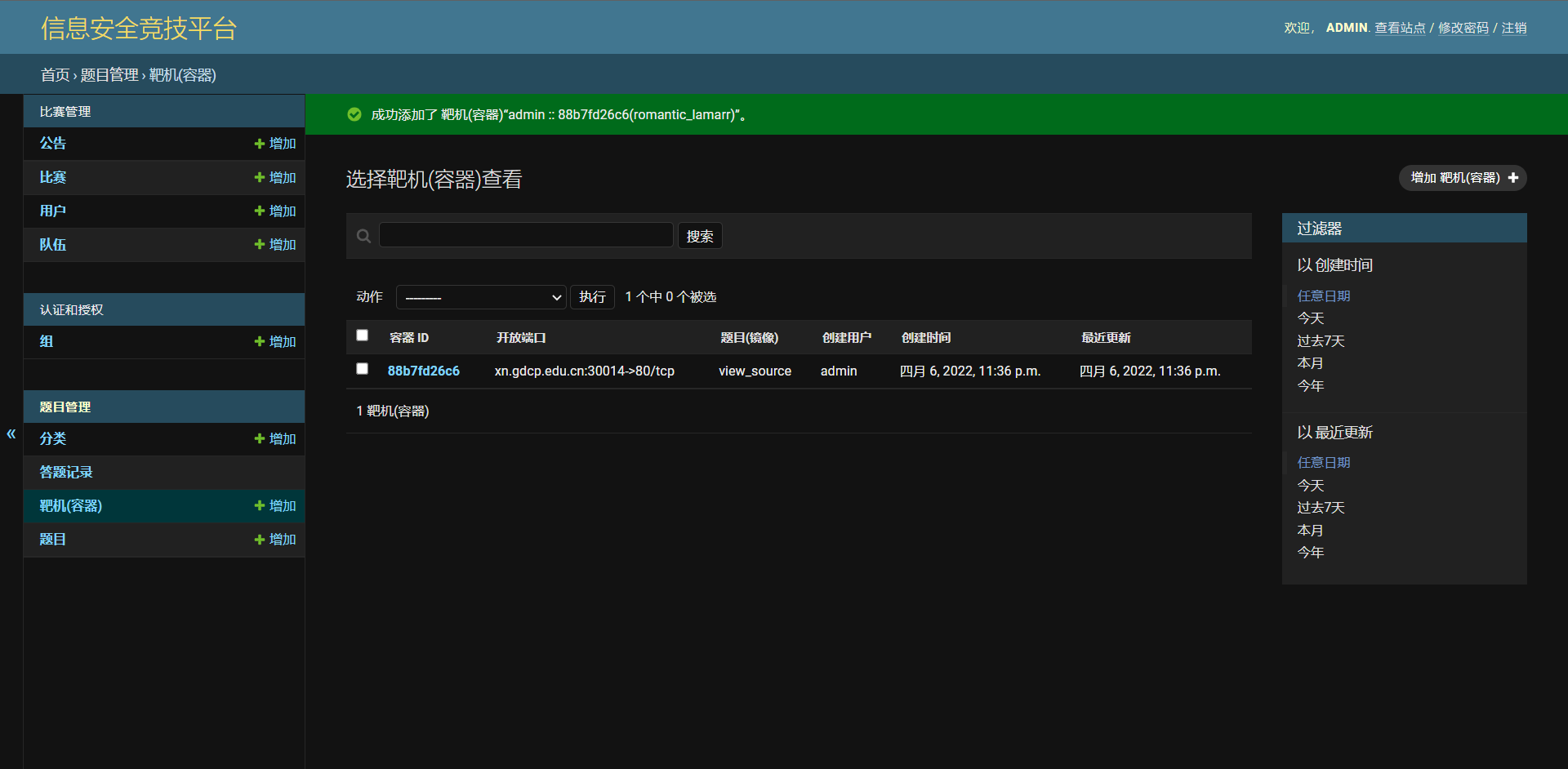The image size is (1568, 769).
Task: Collapse sidebar with the « toggle
Action: click(x=11, y=433)
